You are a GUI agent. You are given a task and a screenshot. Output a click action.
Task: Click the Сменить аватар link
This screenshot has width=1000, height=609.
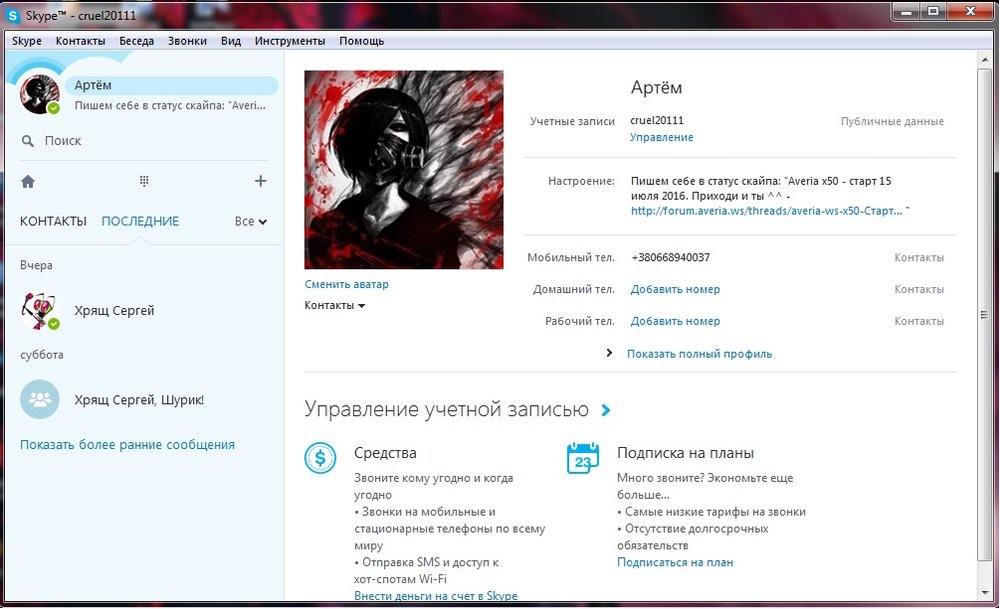coord(347,284)
